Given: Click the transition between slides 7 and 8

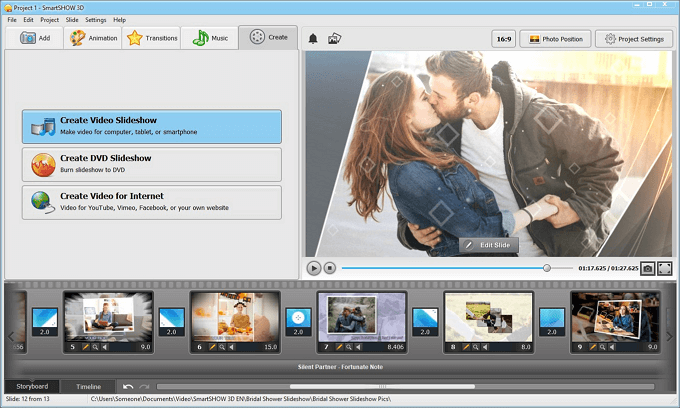Looking at the screenshot, I should (x=425, y=322).
